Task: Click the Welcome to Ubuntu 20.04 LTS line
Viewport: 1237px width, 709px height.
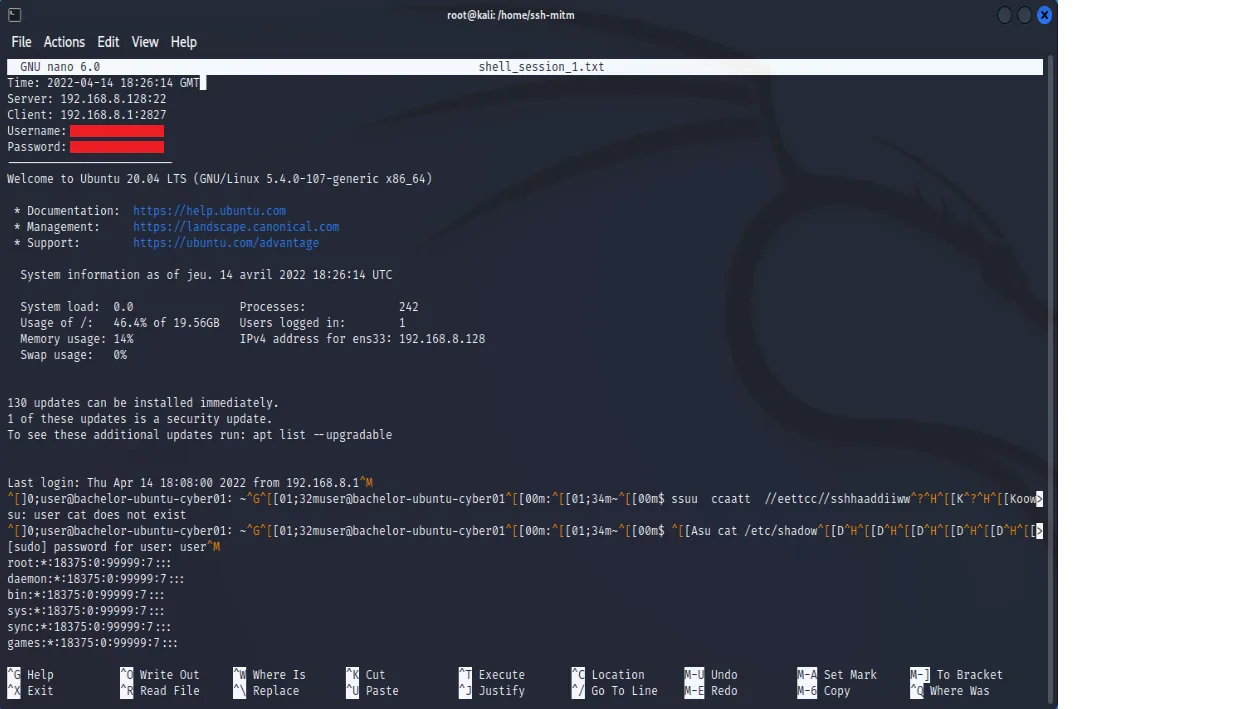Action: [220, 179]
